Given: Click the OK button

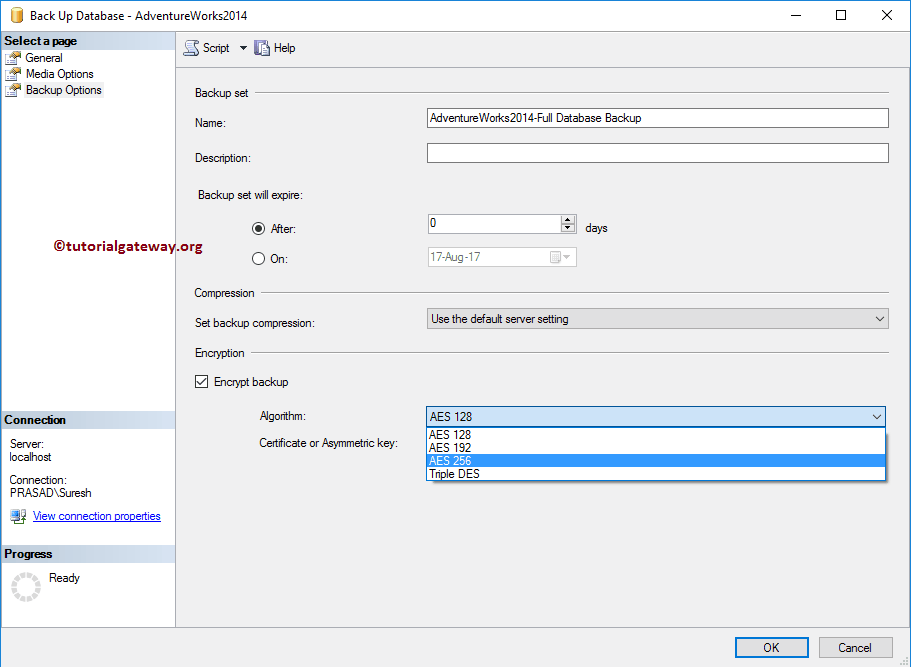Looking at the screenshot, I should 771,647.
